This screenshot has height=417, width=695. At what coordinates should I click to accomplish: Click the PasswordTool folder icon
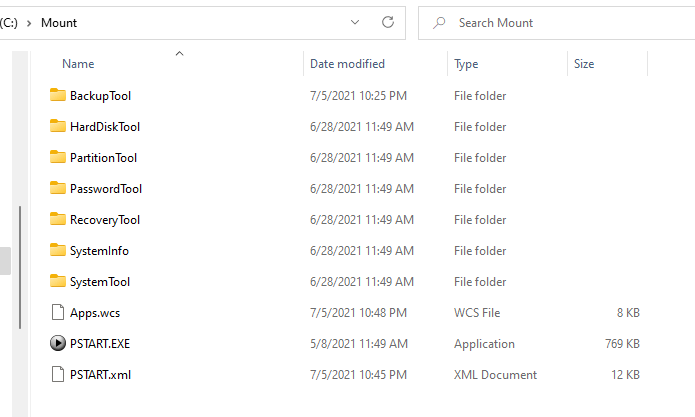[x=58, y=188]
